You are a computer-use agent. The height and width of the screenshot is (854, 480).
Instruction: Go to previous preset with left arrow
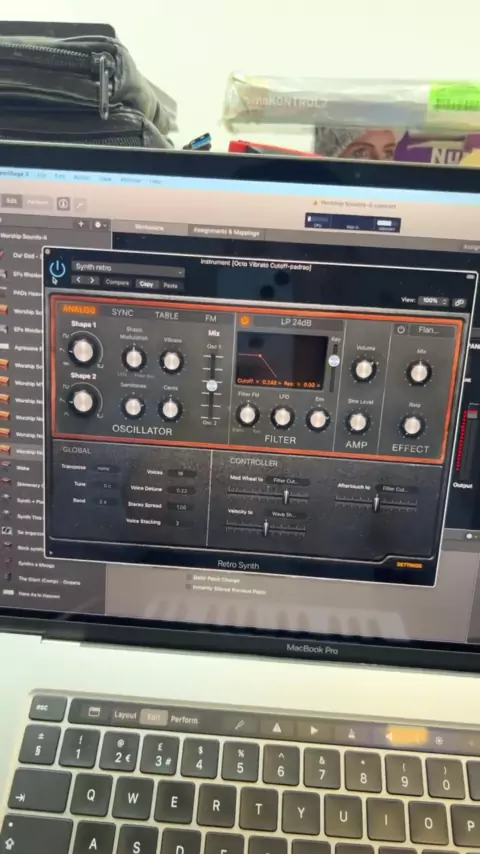[x=78, y=280]
